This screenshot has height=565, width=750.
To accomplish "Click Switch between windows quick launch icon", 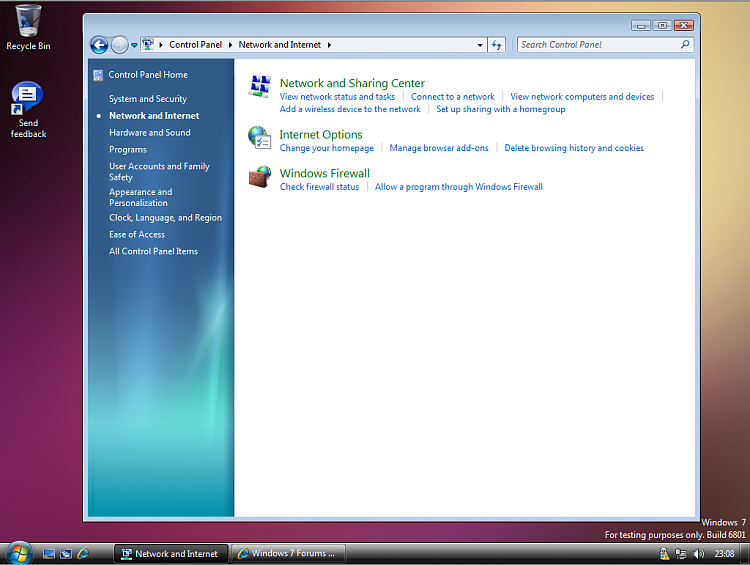I will point(66,554).
